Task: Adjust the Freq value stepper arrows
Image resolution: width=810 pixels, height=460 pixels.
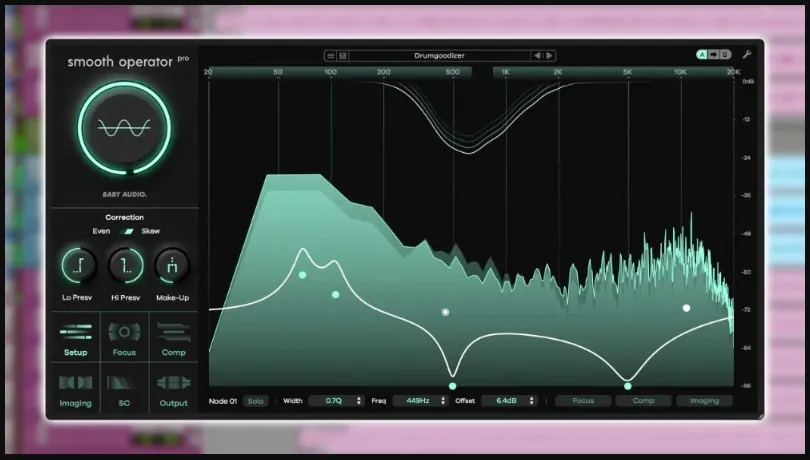Action: click(x=443, y=401)
